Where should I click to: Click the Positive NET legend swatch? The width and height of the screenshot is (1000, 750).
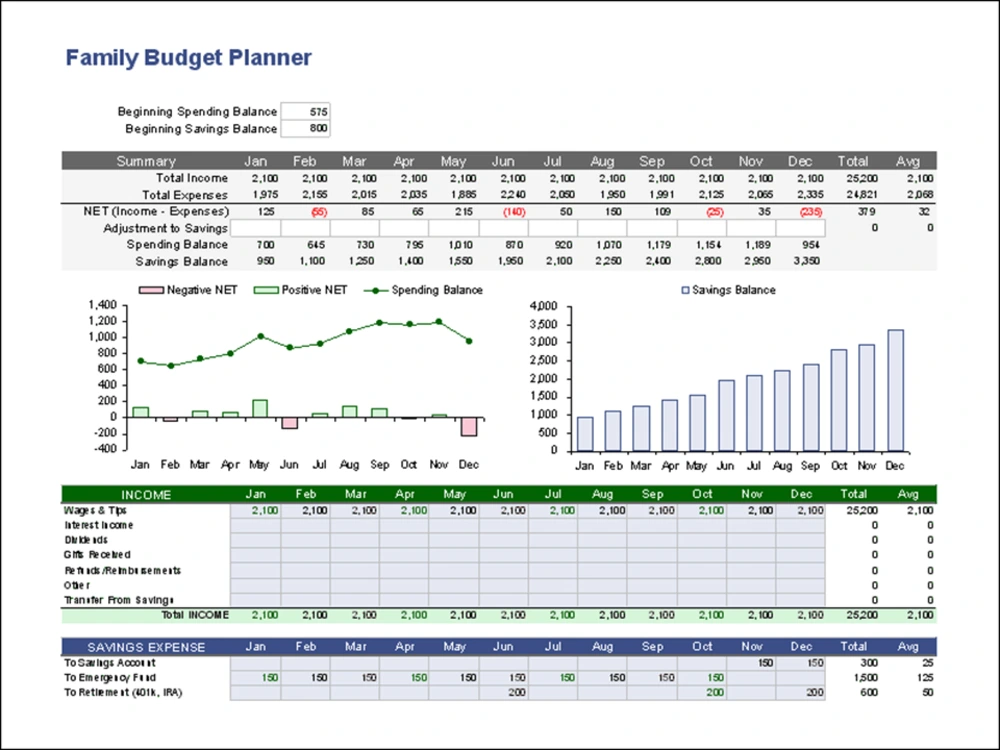click(x=266, y=290)
